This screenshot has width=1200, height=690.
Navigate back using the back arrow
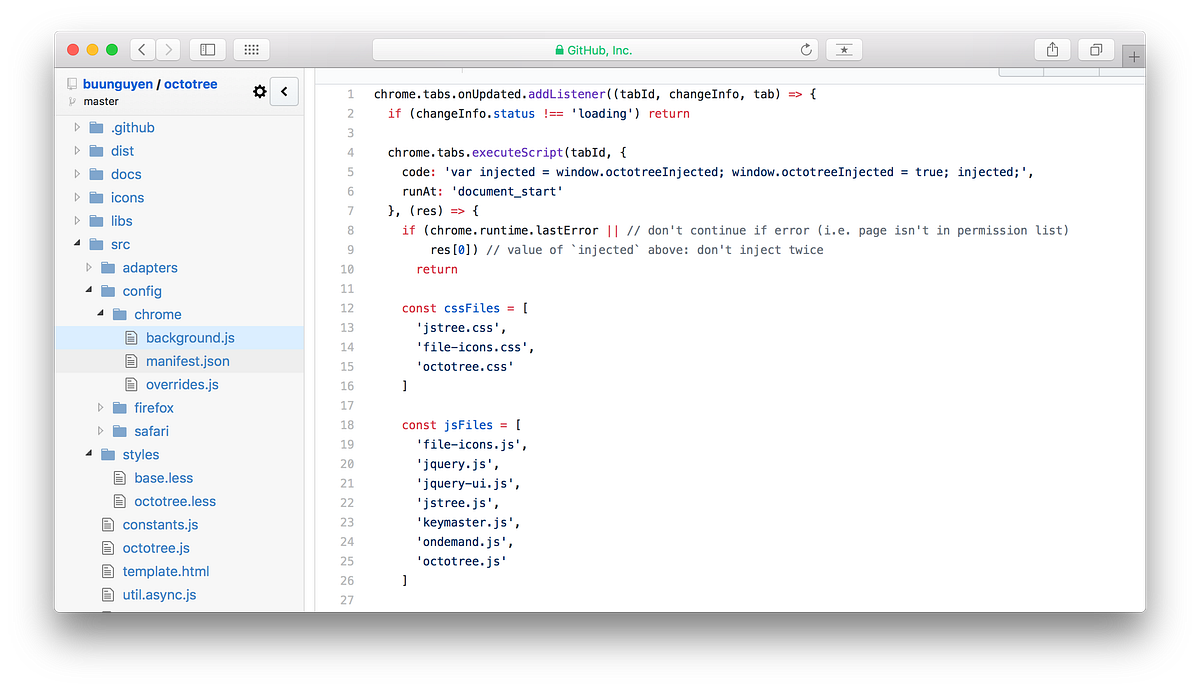pyautogui.click(x=141, y=48)
